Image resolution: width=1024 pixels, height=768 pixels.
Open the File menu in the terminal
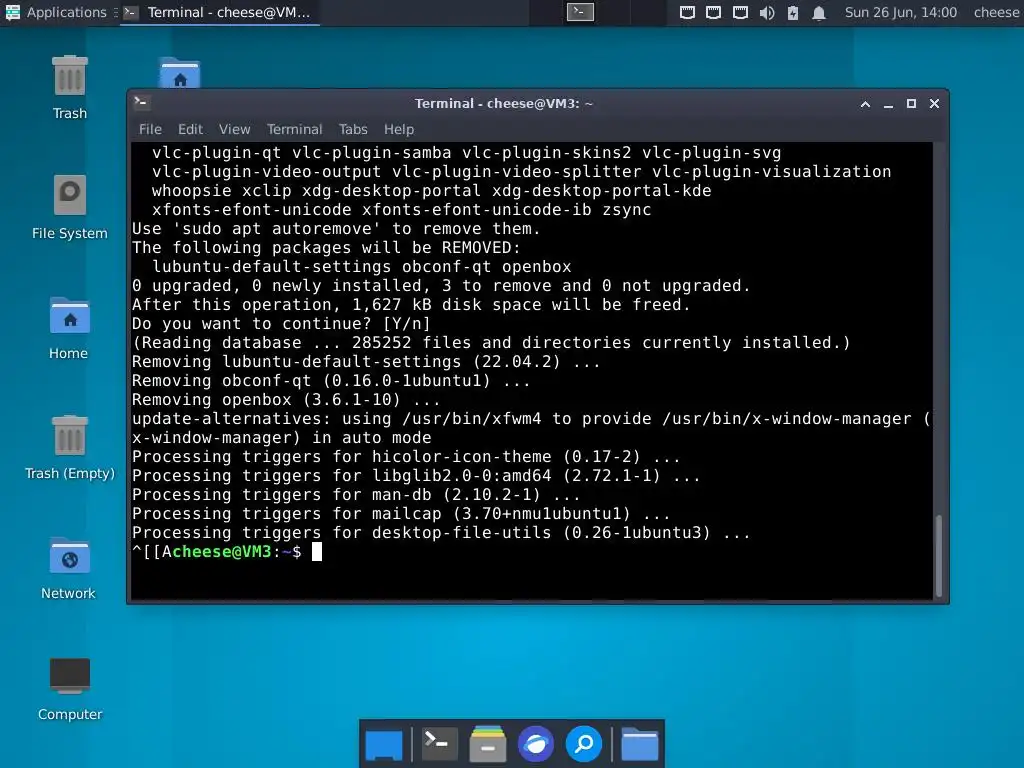coord(150,129)
